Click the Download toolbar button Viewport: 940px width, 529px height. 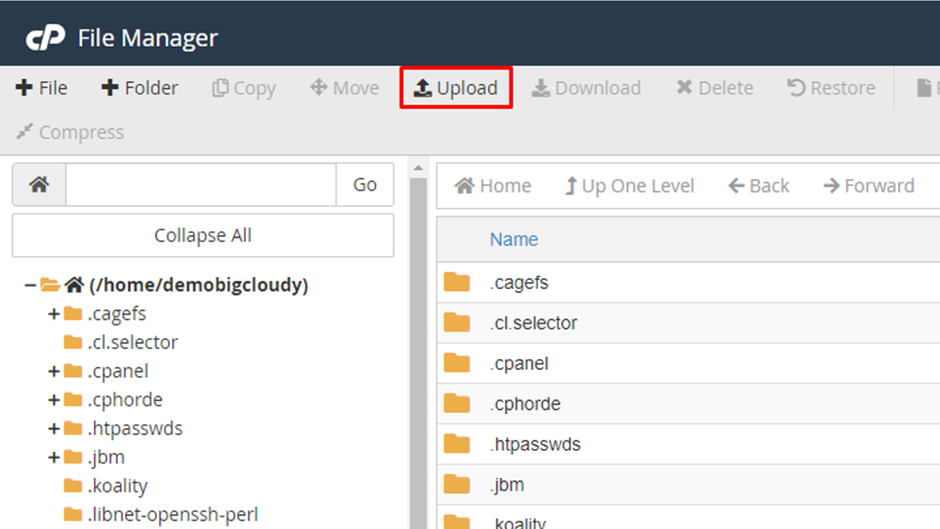pyautogui.click(x=586, y=88)
